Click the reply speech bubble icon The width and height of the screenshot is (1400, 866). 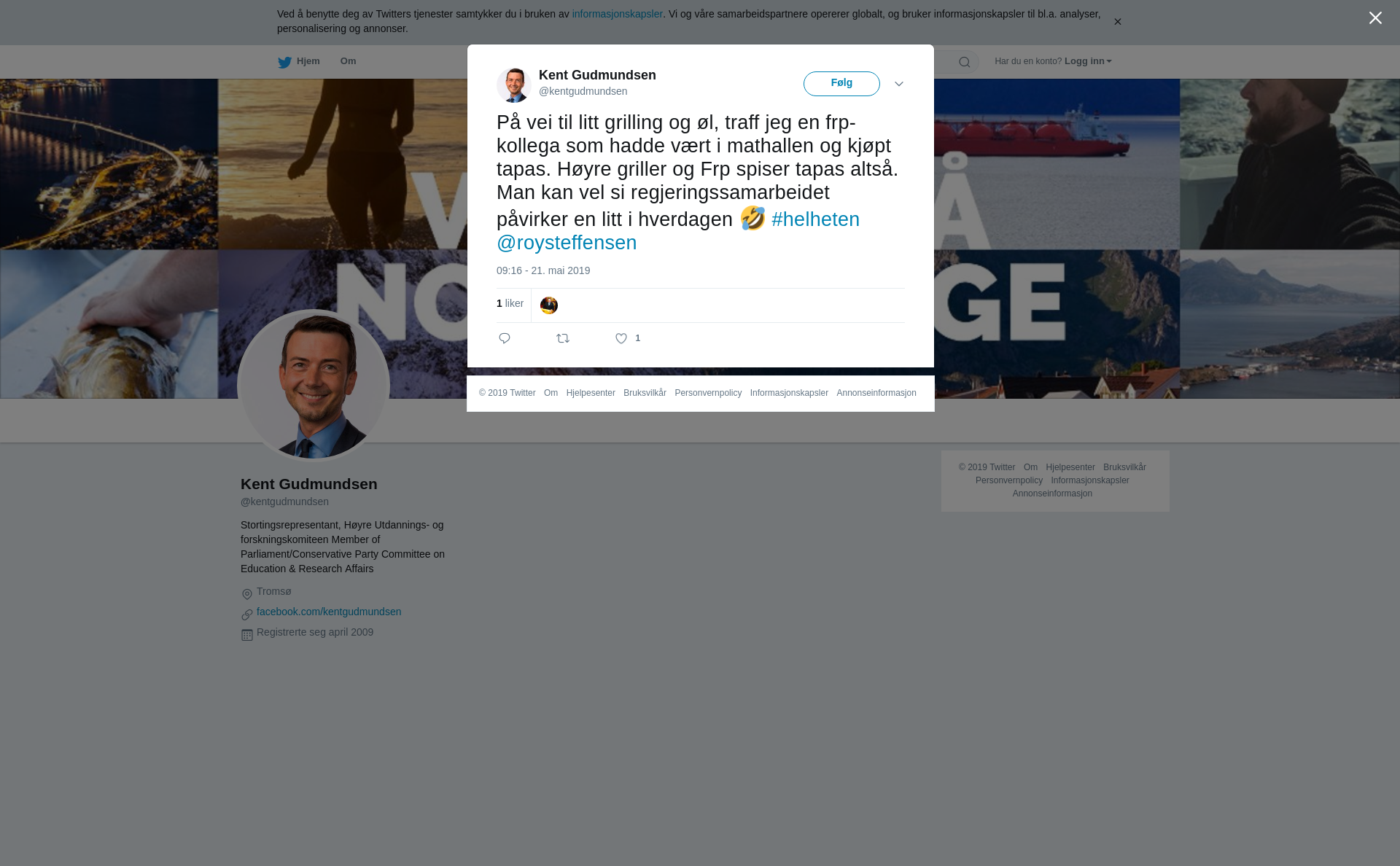505,338
